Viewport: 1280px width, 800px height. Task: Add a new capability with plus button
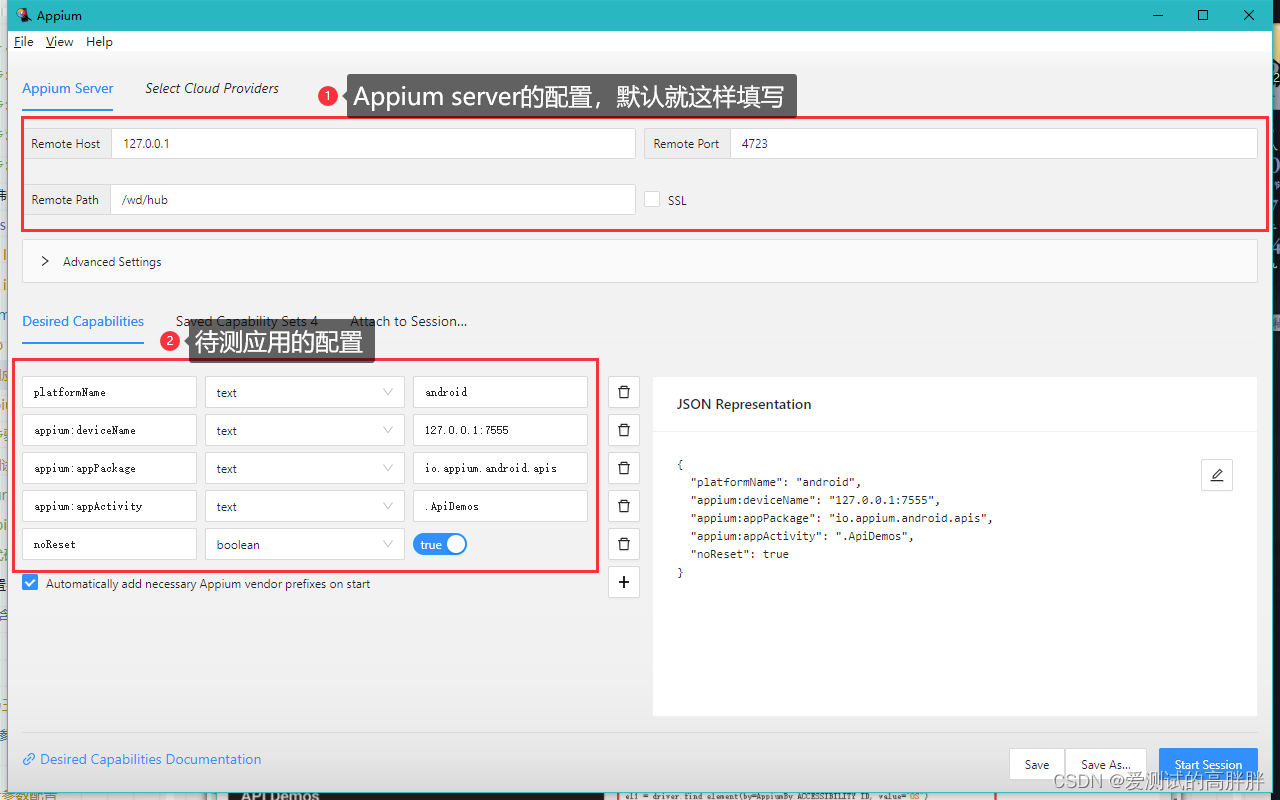pyautogui.click(x=624, y=582)
